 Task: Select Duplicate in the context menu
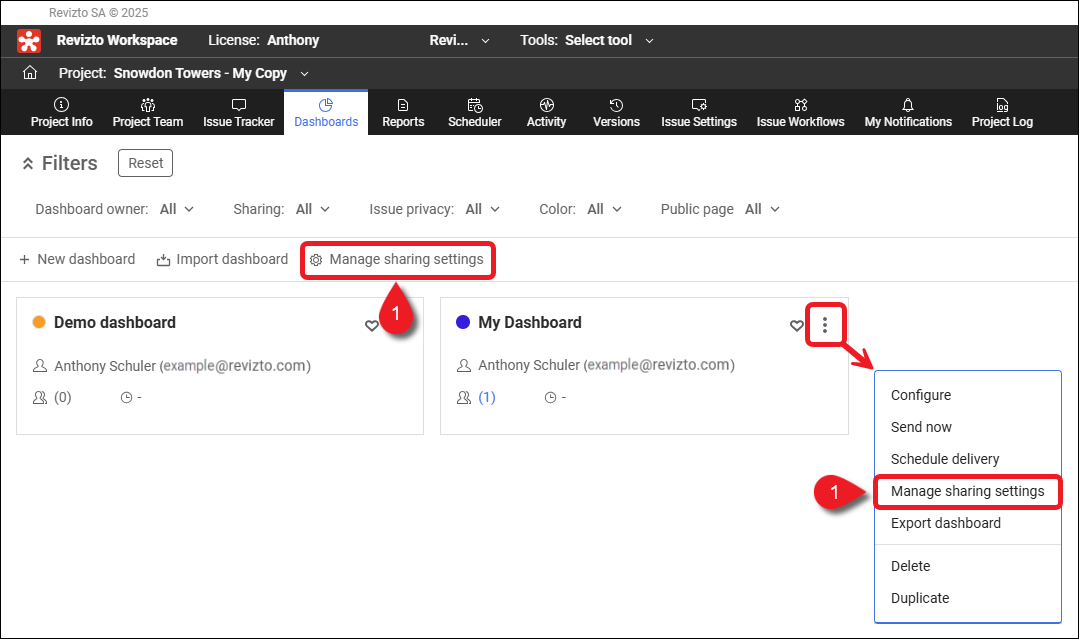pos(920,598)
